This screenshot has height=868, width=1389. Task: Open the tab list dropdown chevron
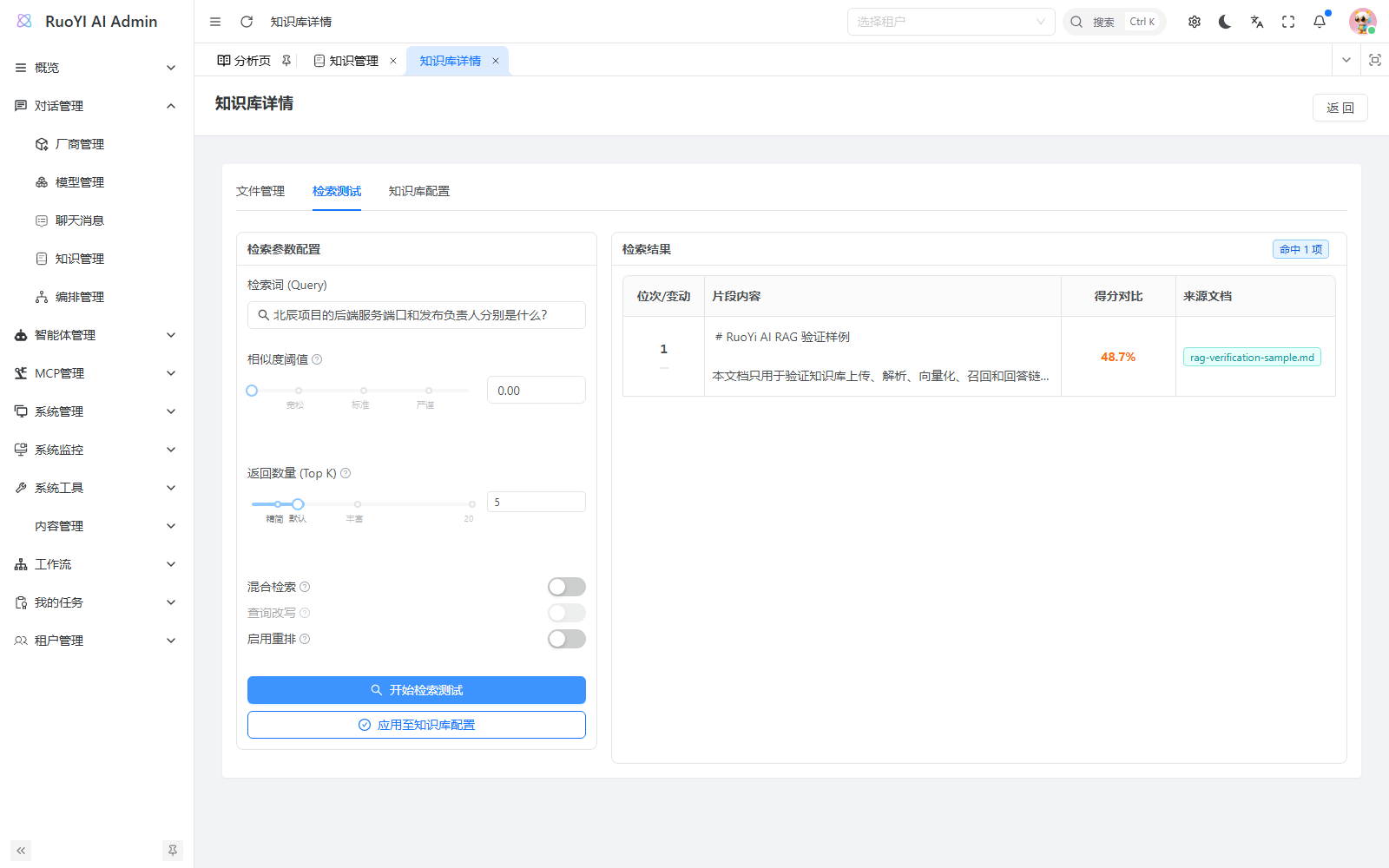(1346, 60)
